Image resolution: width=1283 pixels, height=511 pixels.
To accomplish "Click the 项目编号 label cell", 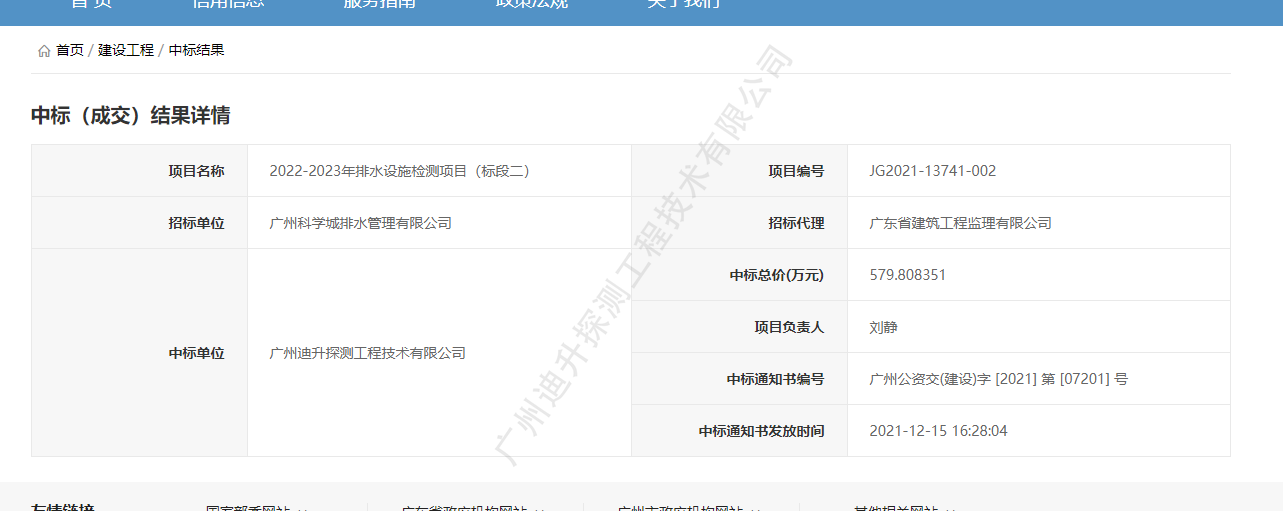I will [740, 171].
